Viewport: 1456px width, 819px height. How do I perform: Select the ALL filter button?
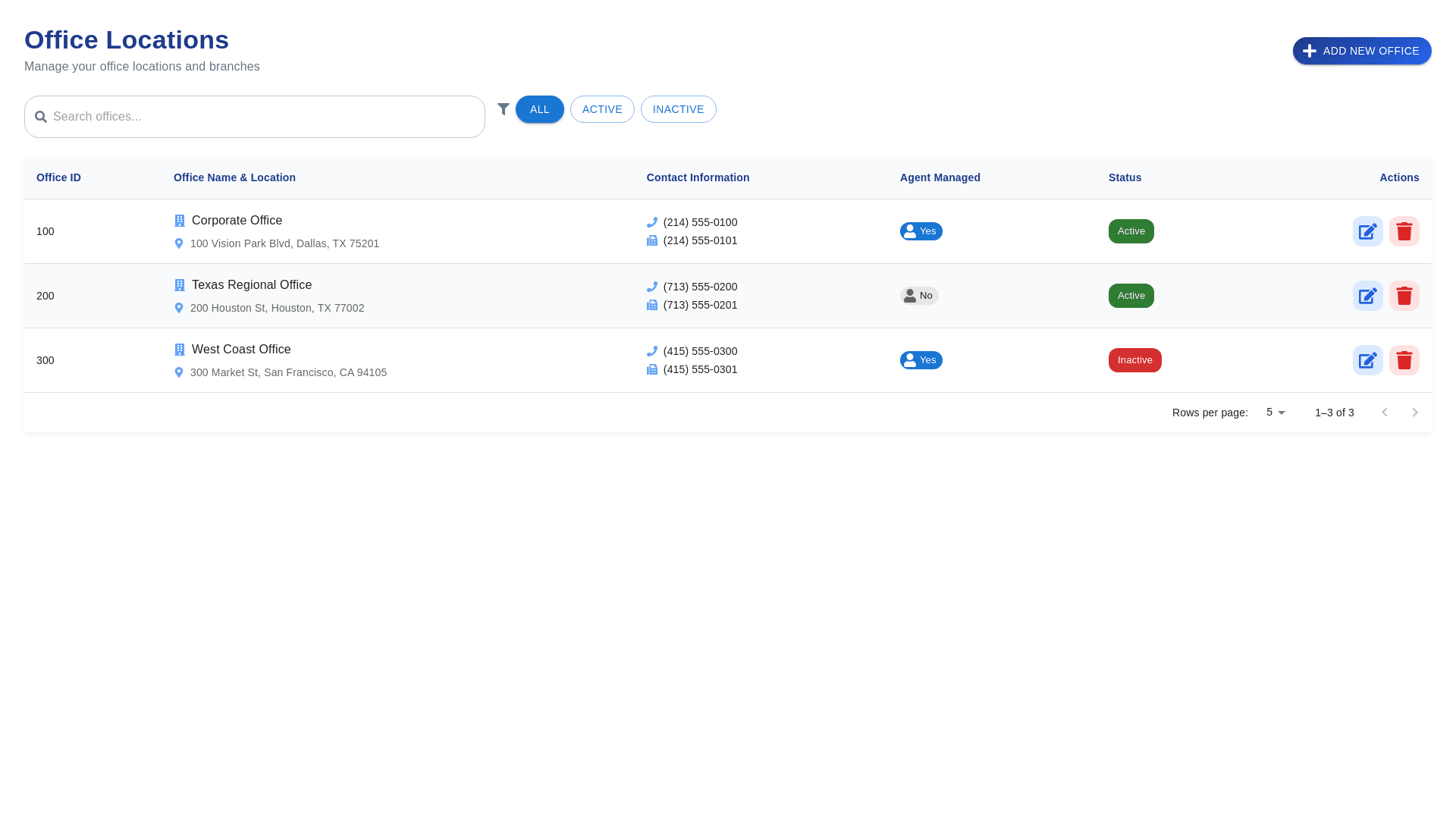tap(539, 109)
